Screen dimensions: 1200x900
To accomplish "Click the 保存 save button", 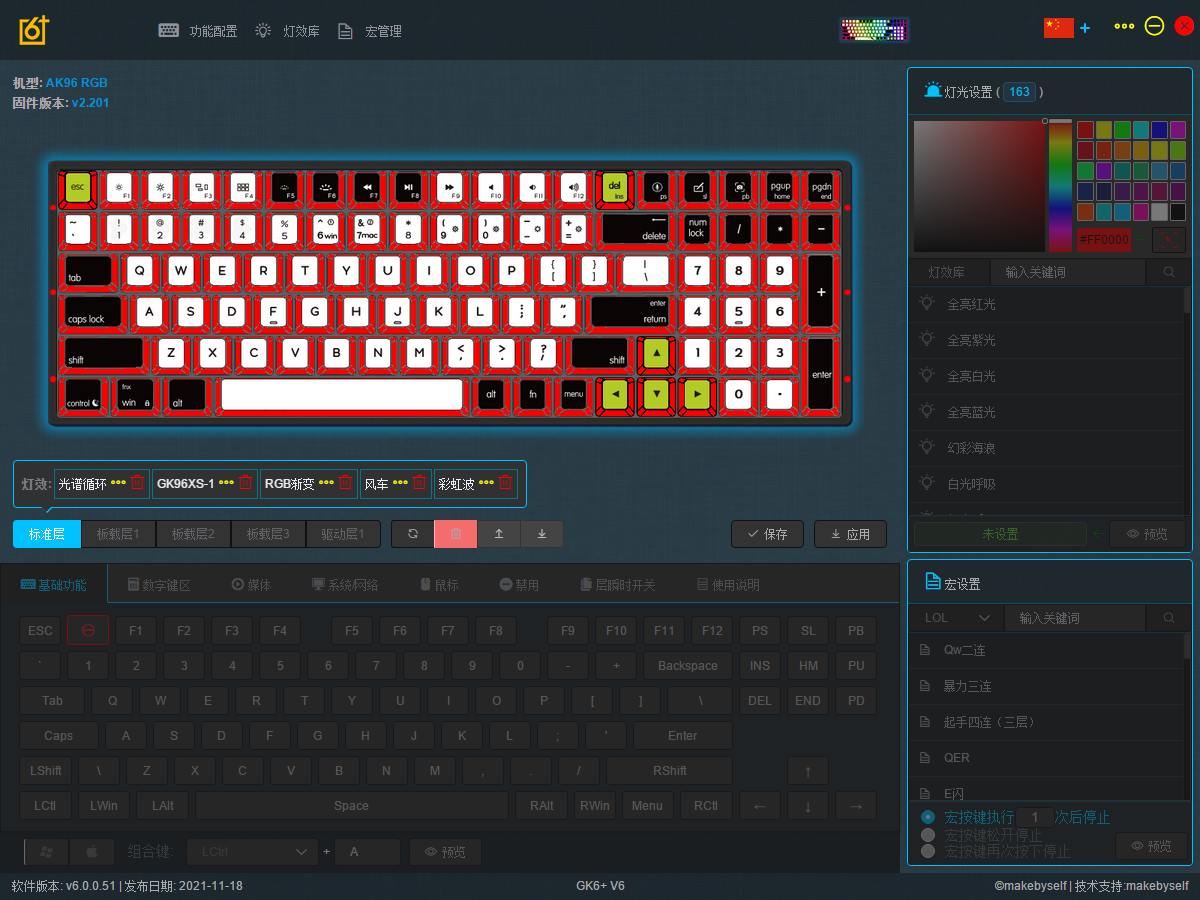I will (767, 534).
